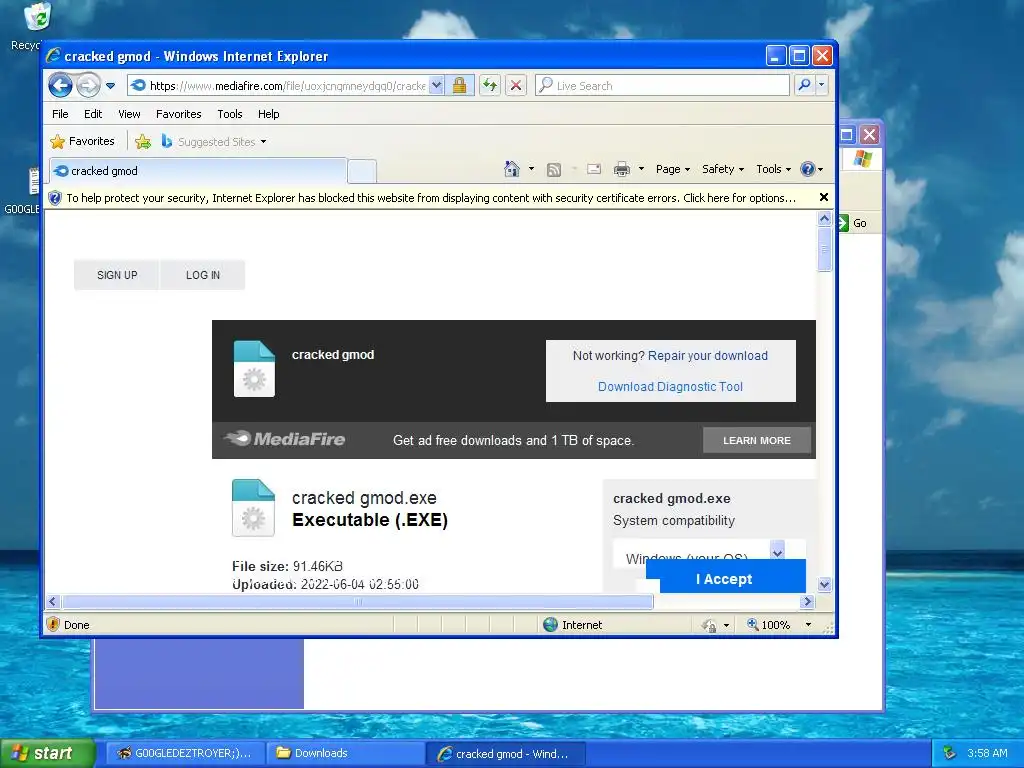The height and width of the screenshot is (768, 1024).
Task: Expand the address bar dropdown
Action: [437, 86]
